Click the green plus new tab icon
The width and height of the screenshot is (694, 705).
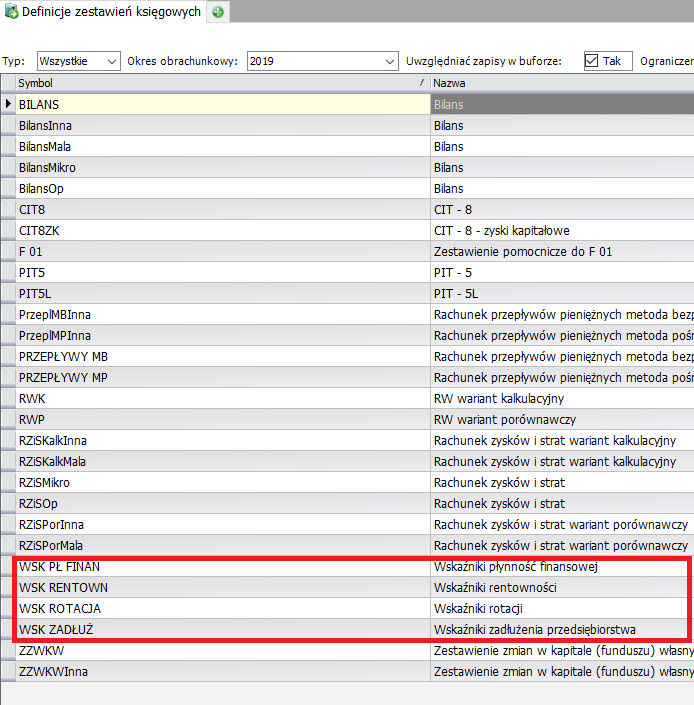(217, 12)
